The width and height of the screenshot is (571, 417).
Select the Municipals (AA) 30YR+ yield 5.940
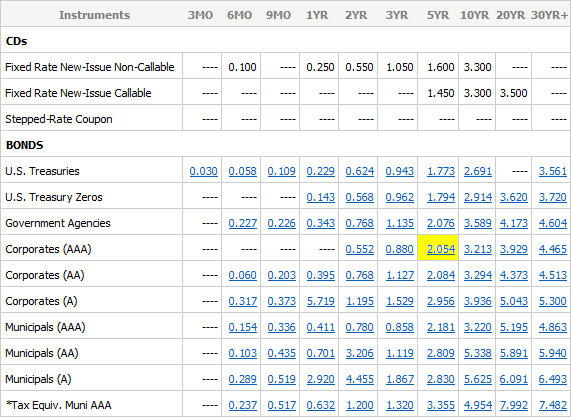pyautogui.click(x=553, y=353)
